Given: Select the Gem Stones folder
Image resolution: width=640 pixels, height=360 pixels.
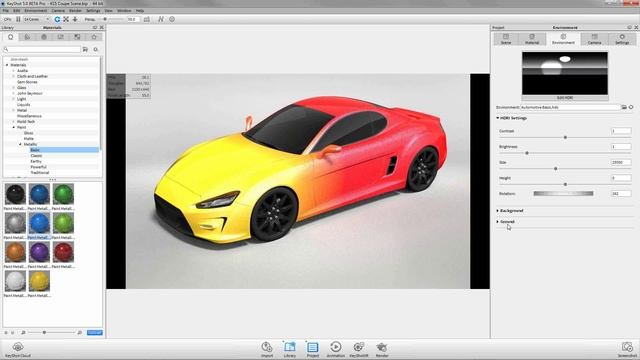Looking at the screenshot, I should pos(27,82).
